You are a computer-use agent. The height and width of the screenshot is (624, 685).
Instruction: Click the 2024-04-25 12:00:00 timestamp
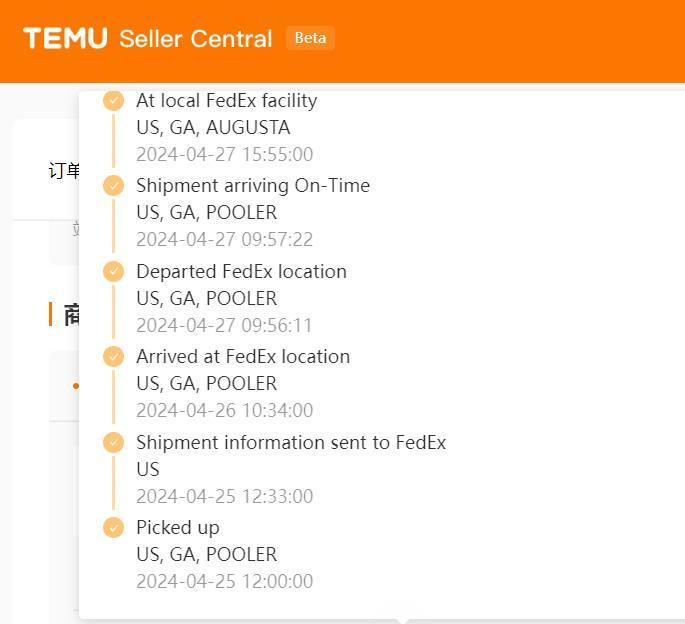tap(225, 582)
